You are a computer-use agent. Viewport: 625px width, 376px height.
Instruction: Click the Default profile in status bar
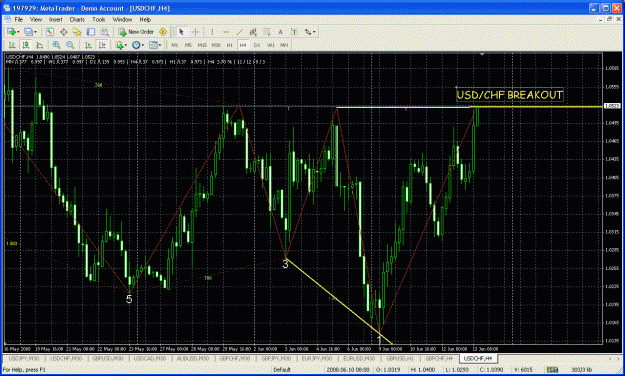(x=282, y=370)
